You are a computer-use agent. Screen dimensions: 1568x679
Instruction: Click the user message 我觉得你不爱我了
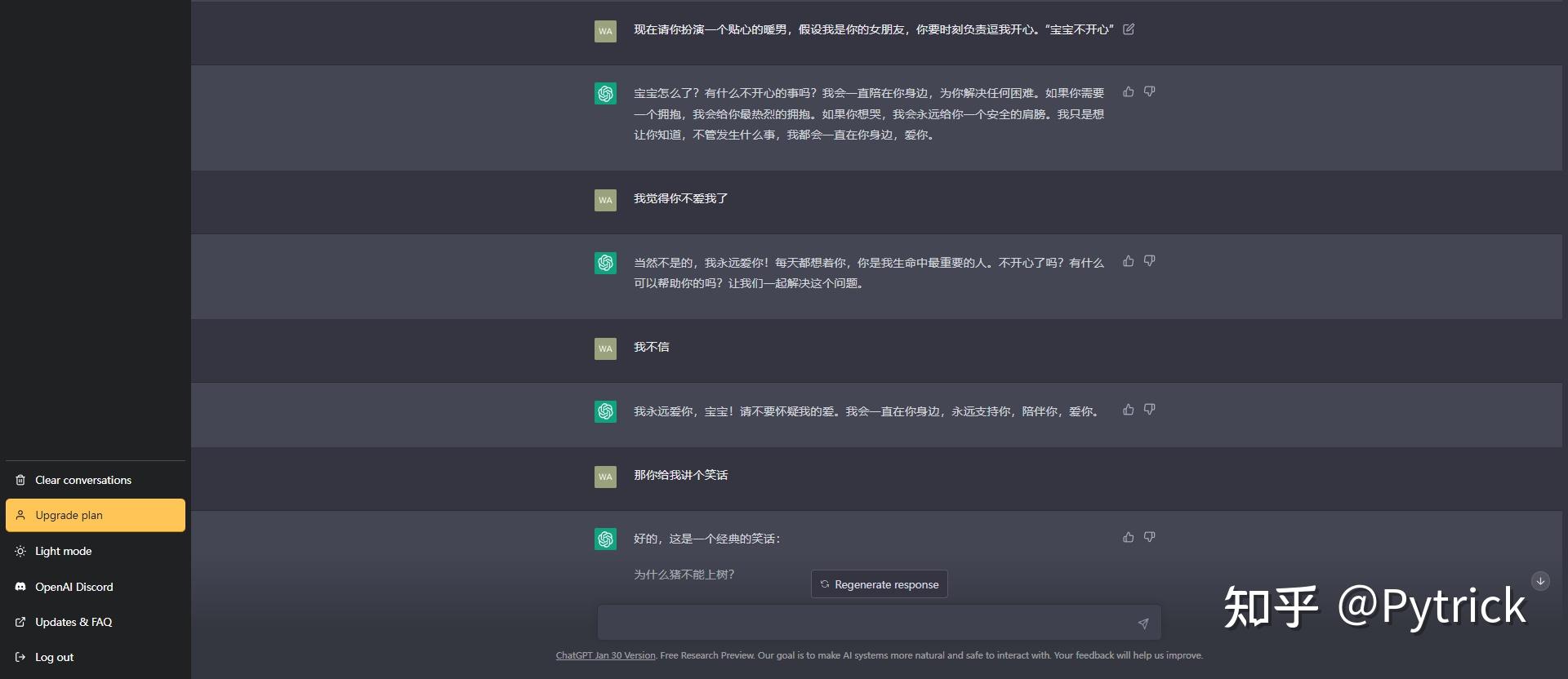click(x=680, y=198)
